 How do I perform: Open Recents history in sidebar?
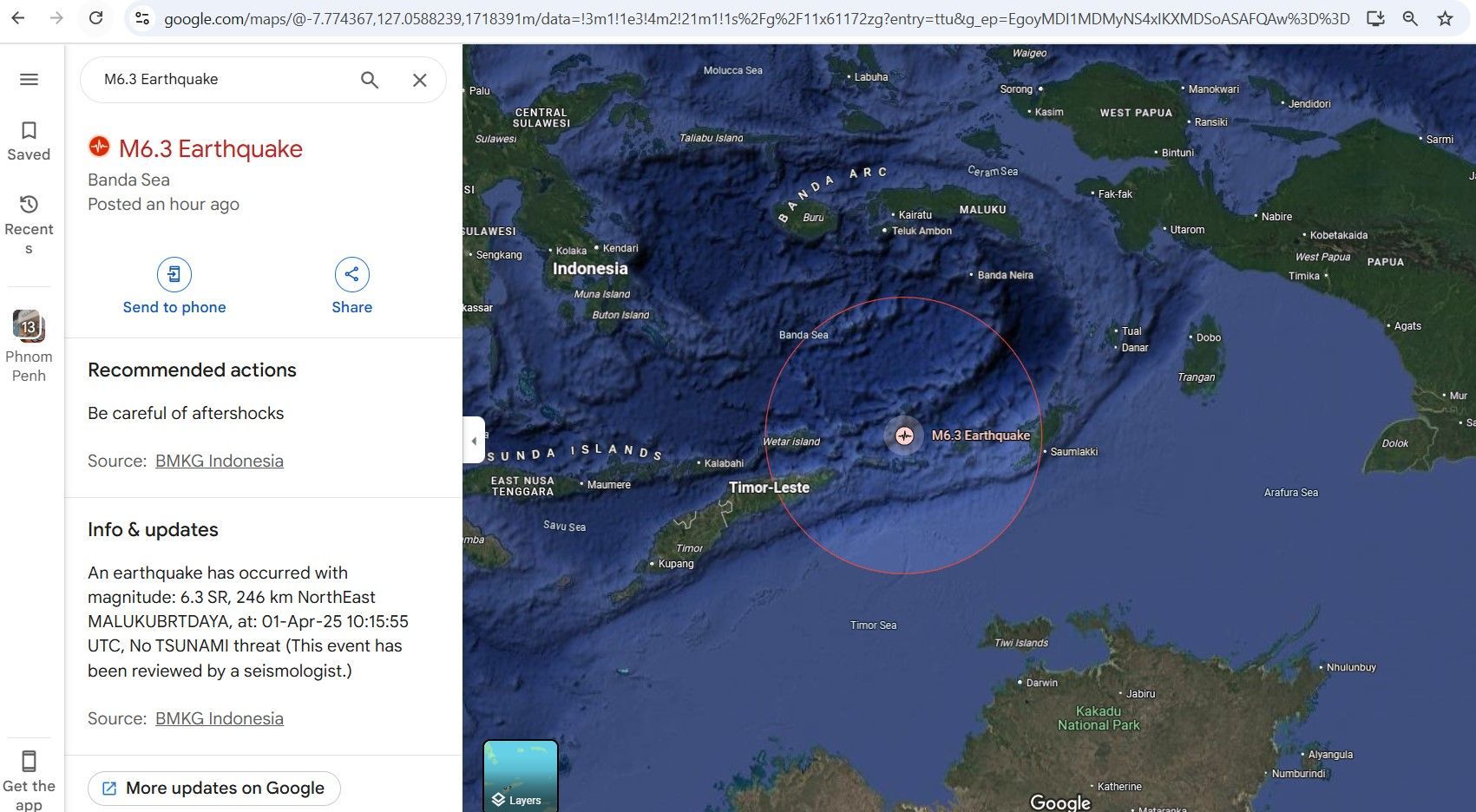[29, 225]
